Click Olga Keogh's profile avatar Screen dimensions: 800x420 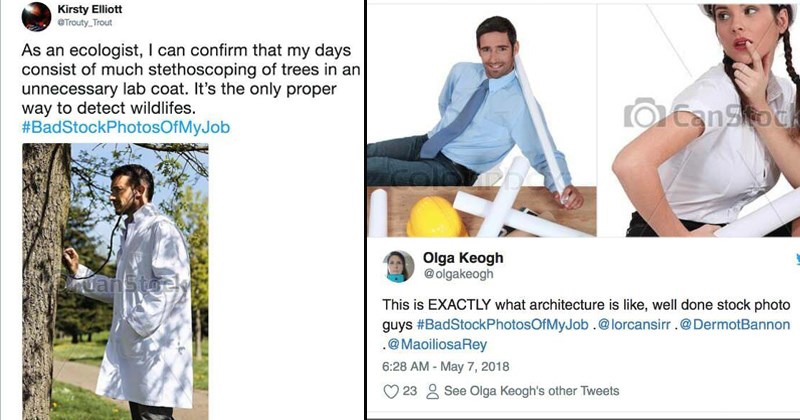click(x=399, y=266)
